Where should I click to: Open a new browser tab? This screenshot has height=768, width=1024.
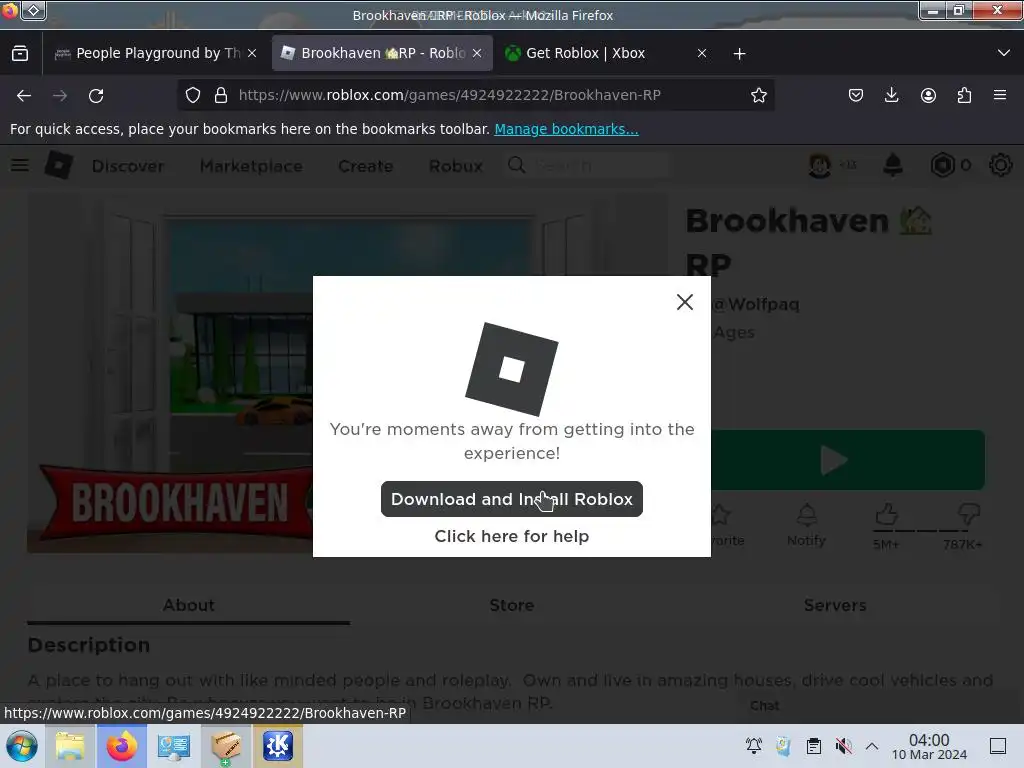pos(739,54)
